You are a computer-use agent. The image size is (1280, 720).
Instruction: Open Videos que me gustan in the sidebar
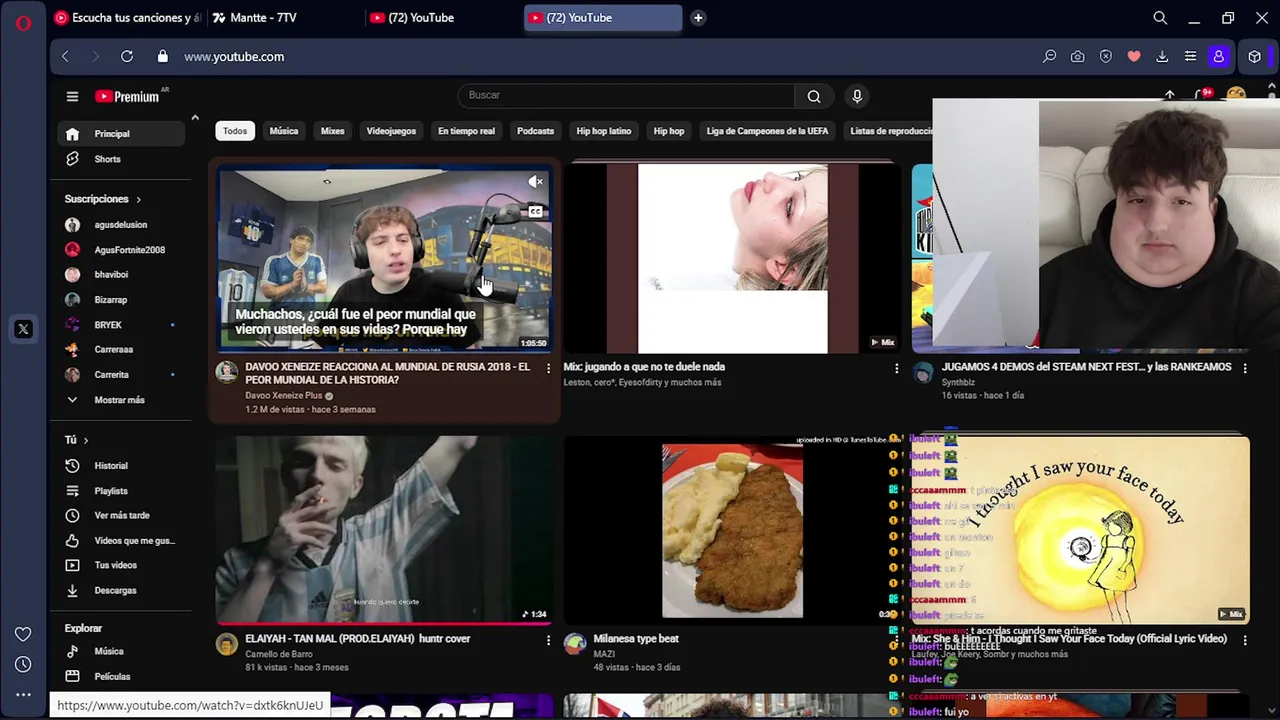120,541
